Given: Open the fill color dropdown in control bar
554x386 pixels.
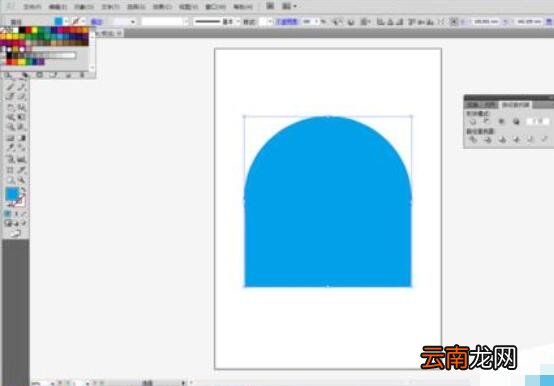Looking at the screenshot, I should pos(66,22).
